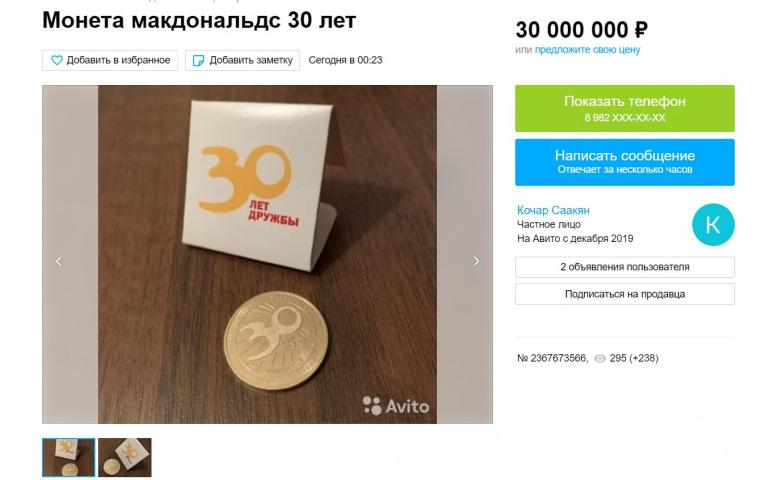This screenshot has width=770, height=480.
Task: Click the price 30 000 000 ₽
Action: click(581, 30)
